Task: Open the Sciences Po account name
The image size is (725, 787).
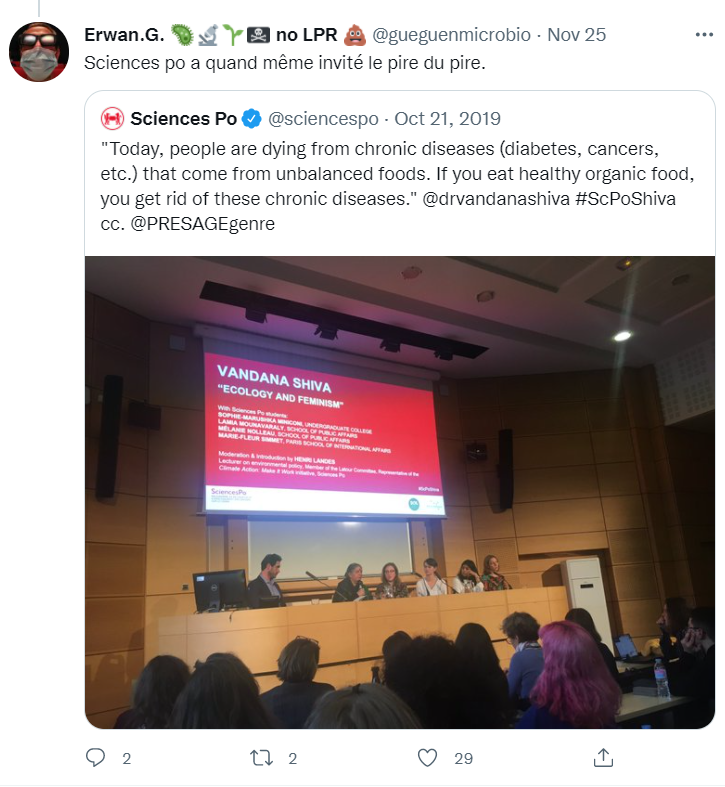Action: (183, 119)
